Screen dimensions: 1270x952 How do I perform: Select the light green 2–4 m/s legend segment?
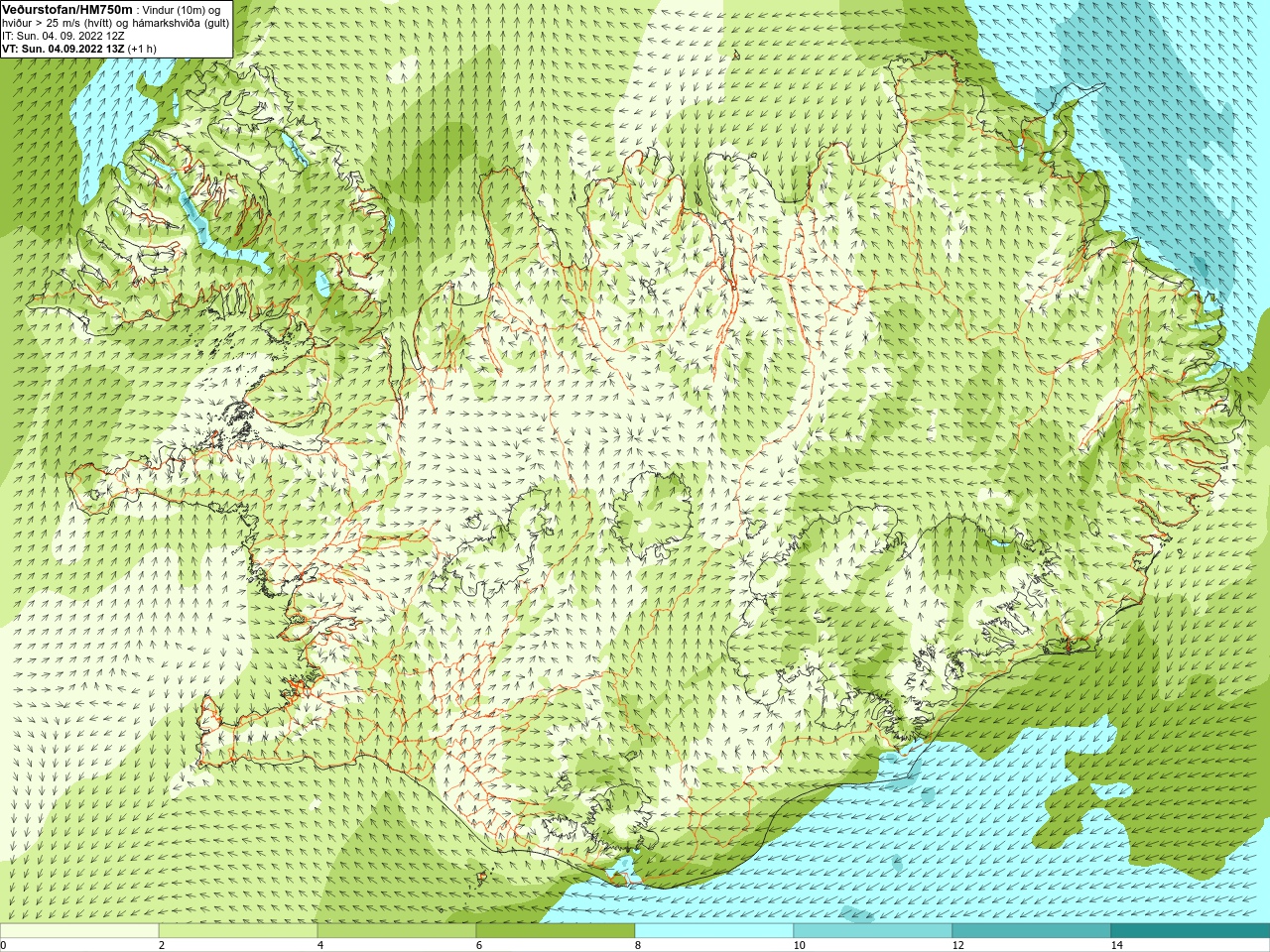(x=238, y=931)
